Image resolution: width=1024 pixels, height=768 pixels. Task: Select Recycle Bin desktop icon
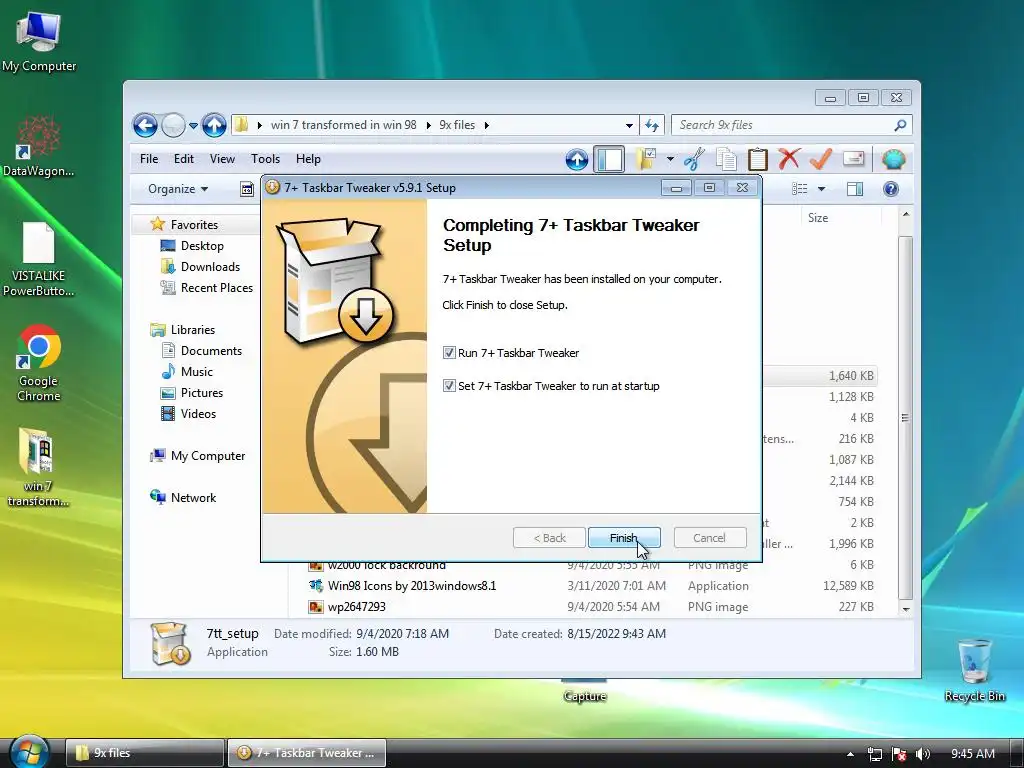coord(974,671)
